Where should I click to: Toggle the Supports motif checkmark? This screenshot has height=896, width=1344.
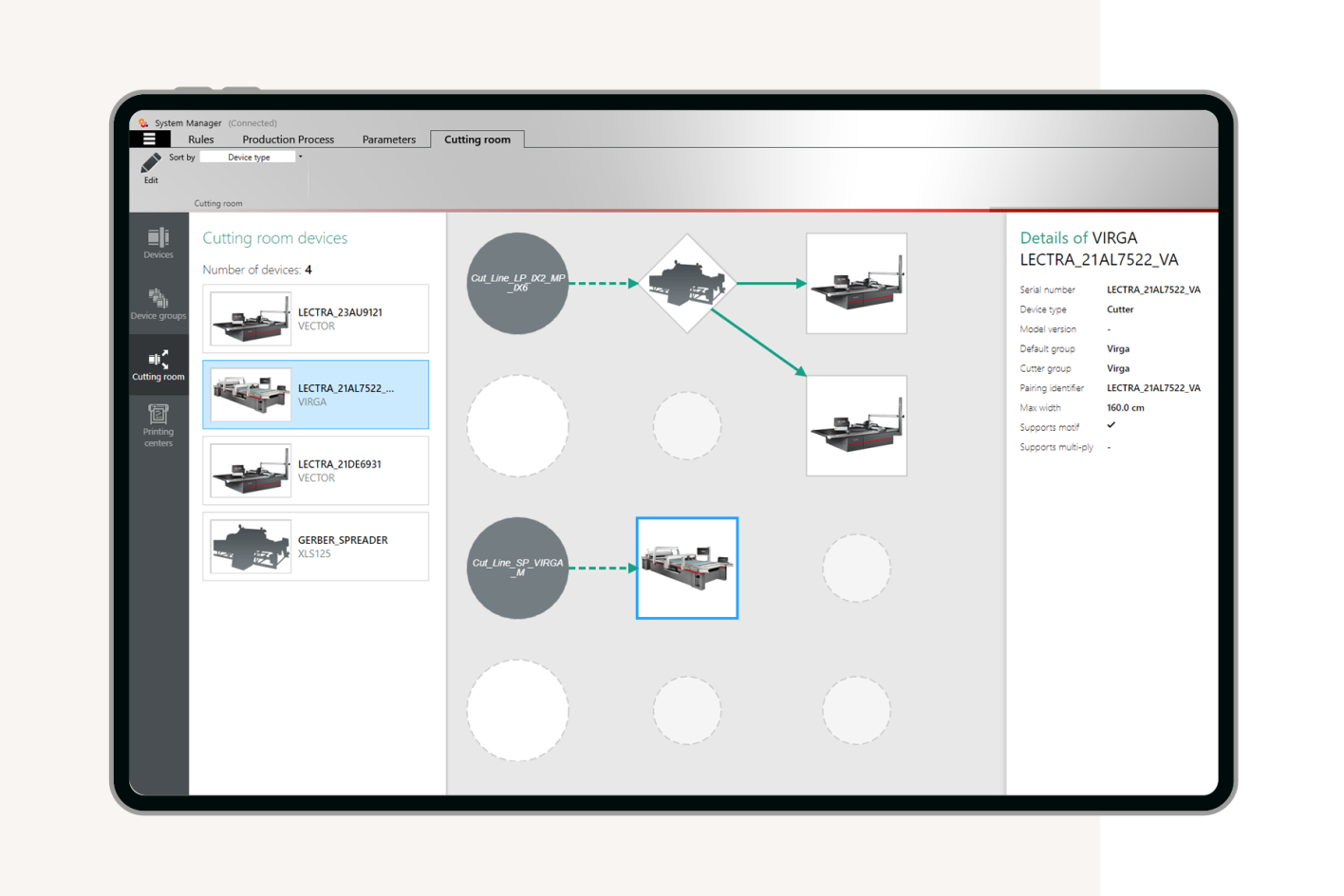pos(1111,426)
